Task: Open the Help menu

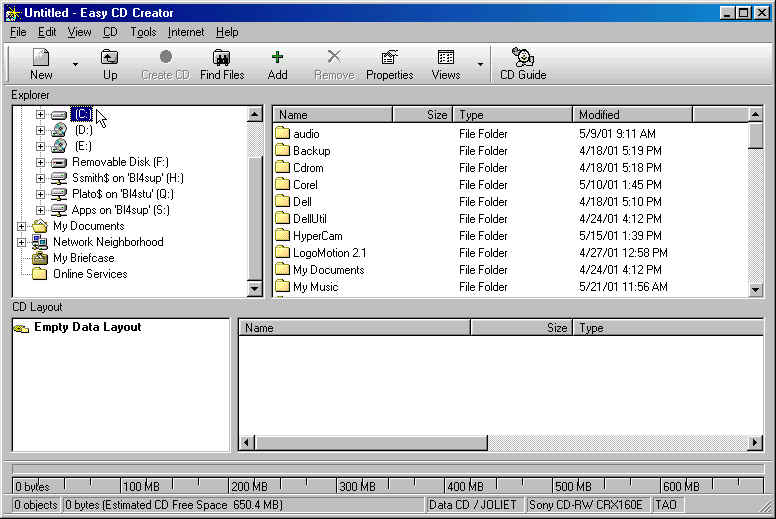Action: click(227, 32)
